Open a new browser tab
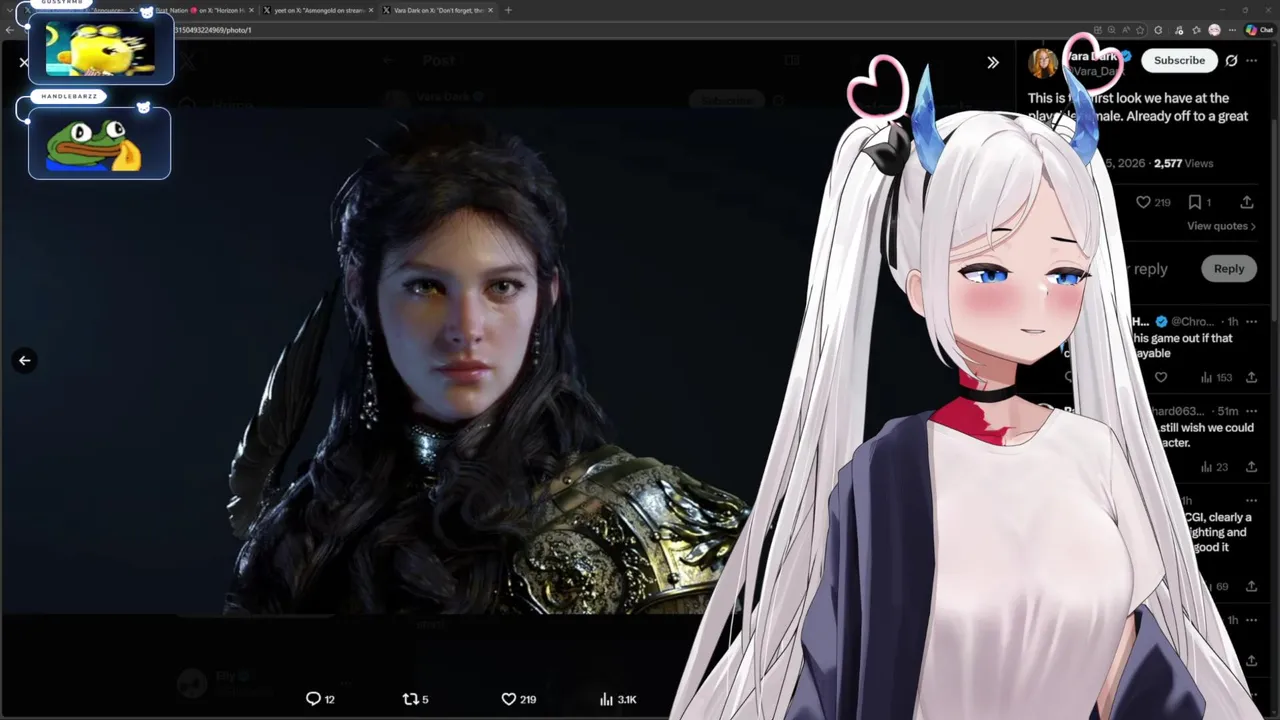Image resolution: width=1280 pixels, height=720 pixels. click(x=508, y=10)
